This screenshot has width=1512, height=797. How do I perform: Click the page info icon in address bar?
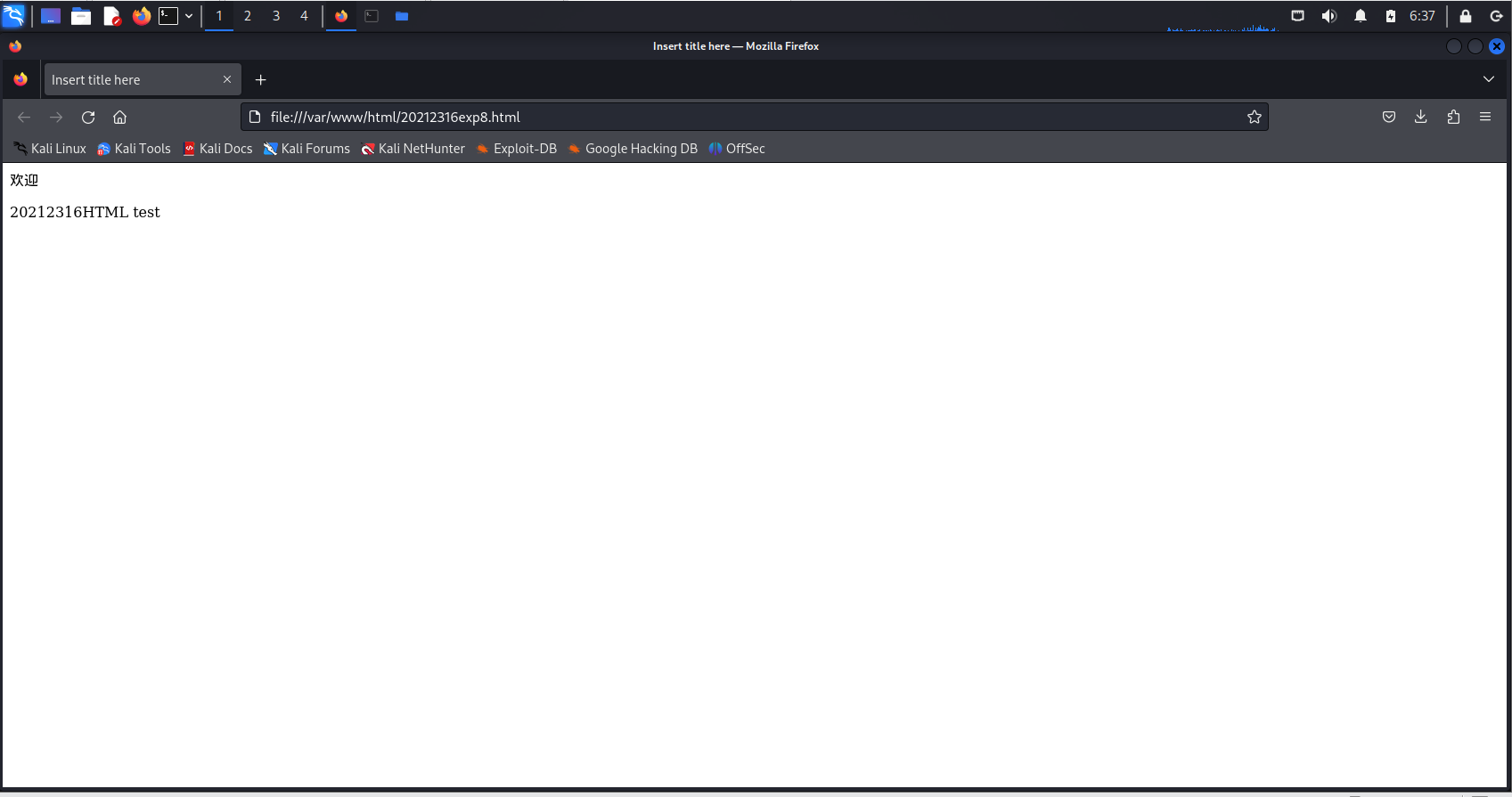[x=255, y=117]
